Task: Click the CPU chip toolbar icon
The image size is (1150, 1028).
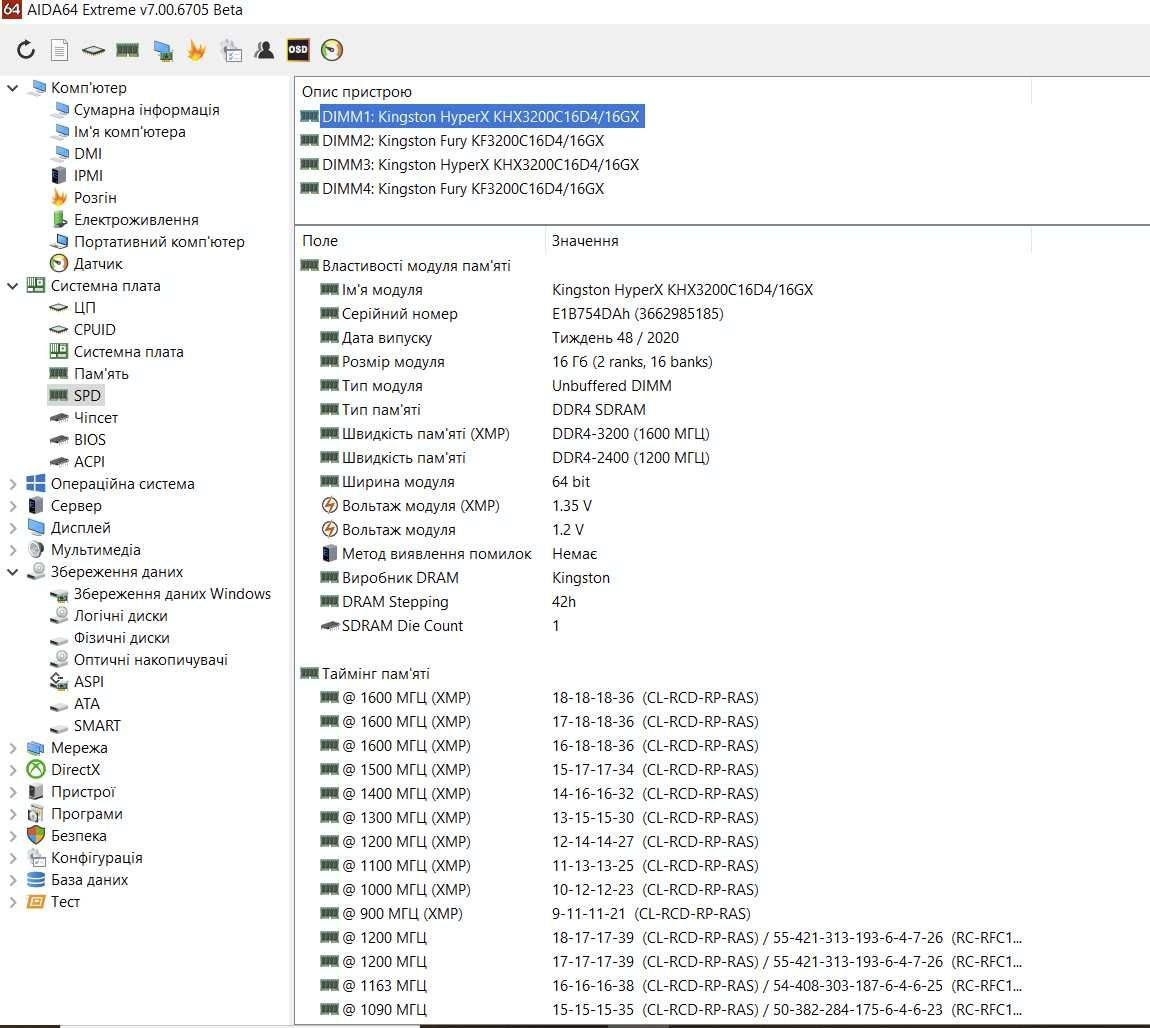Action: [x=93, y=50]
